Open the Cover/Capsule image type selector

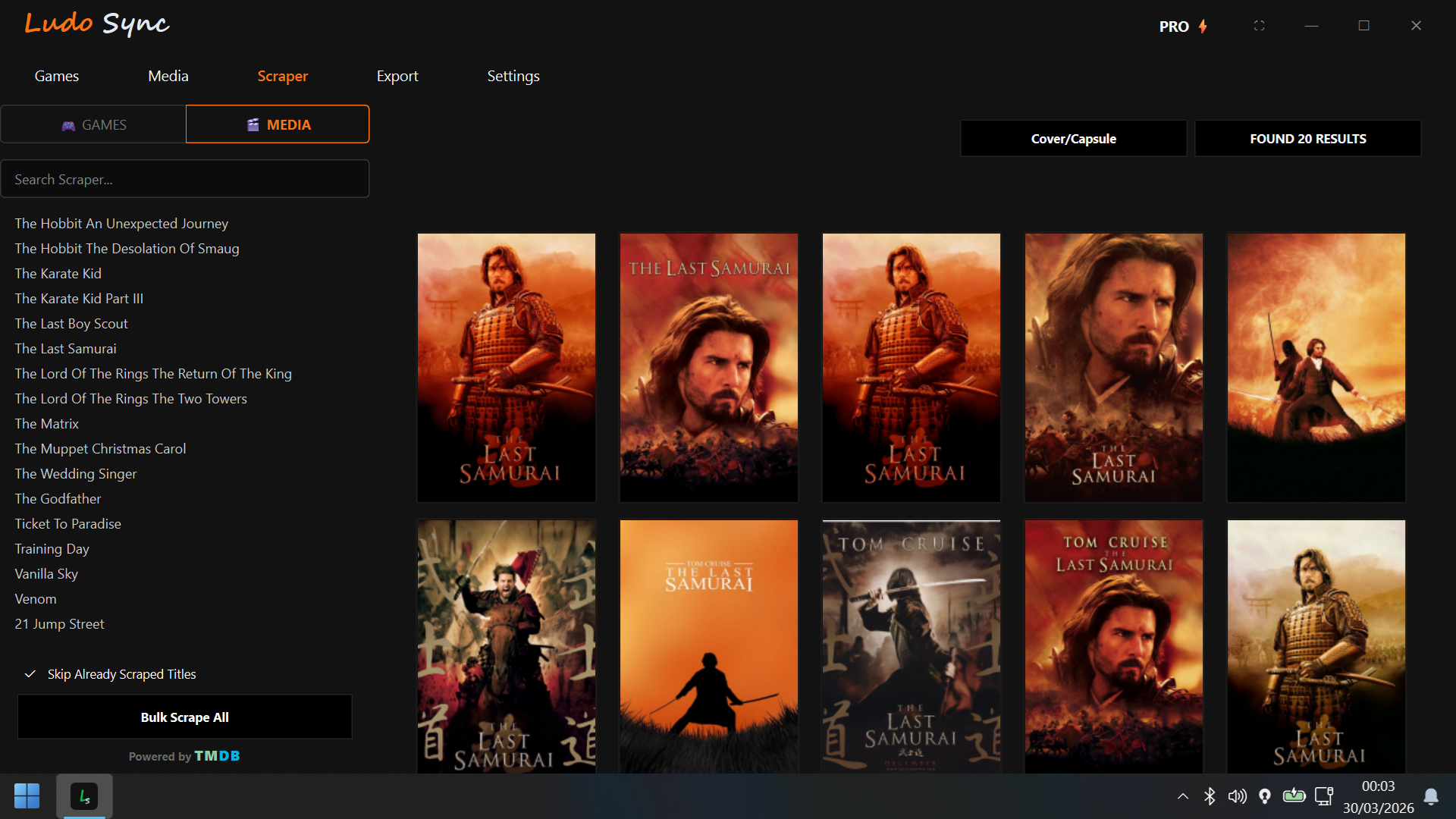[1073, 139]
